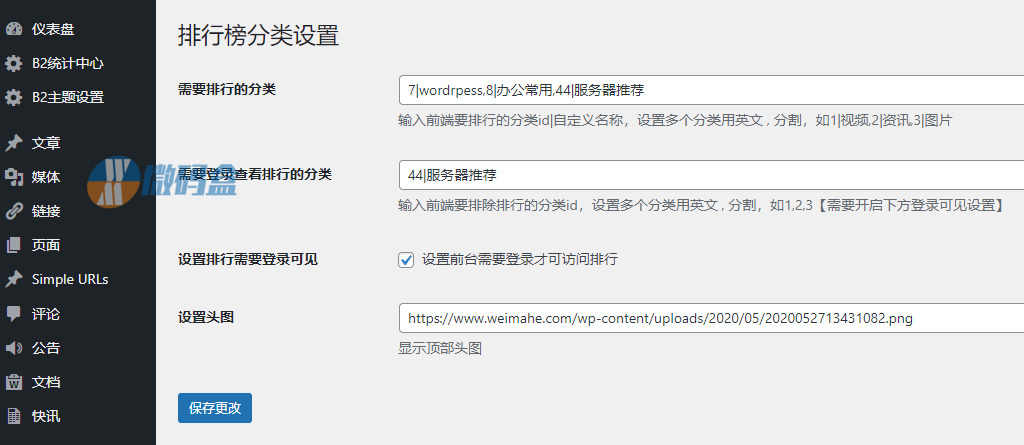Click the chain link icon beside 链接
Image resolution: width=1024 pixels, height=445 pixels.
(x=14, y=211)
